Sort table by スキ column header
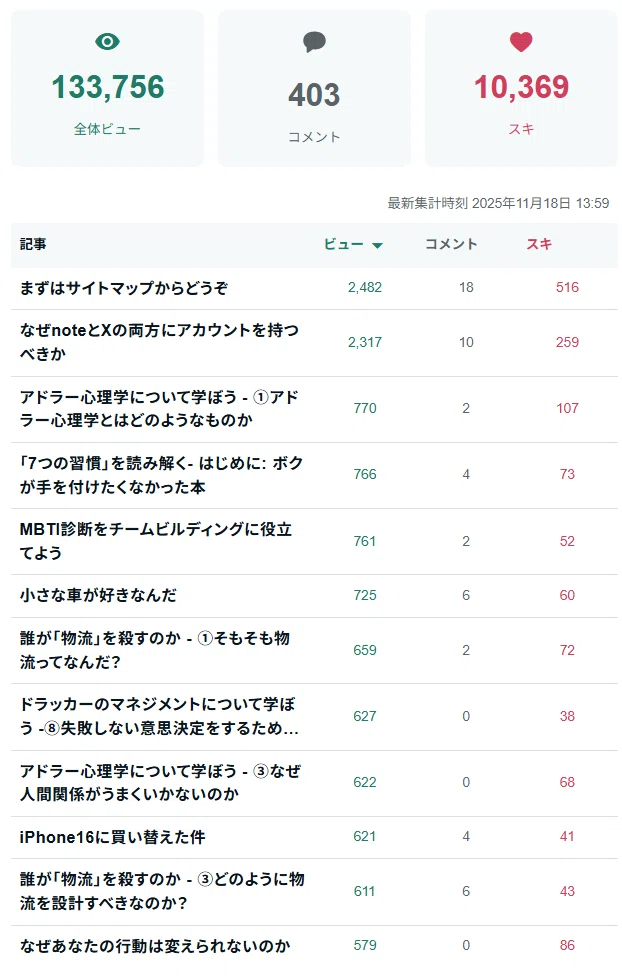The width and height of the screenshot is (622, 979). point(539,244)
